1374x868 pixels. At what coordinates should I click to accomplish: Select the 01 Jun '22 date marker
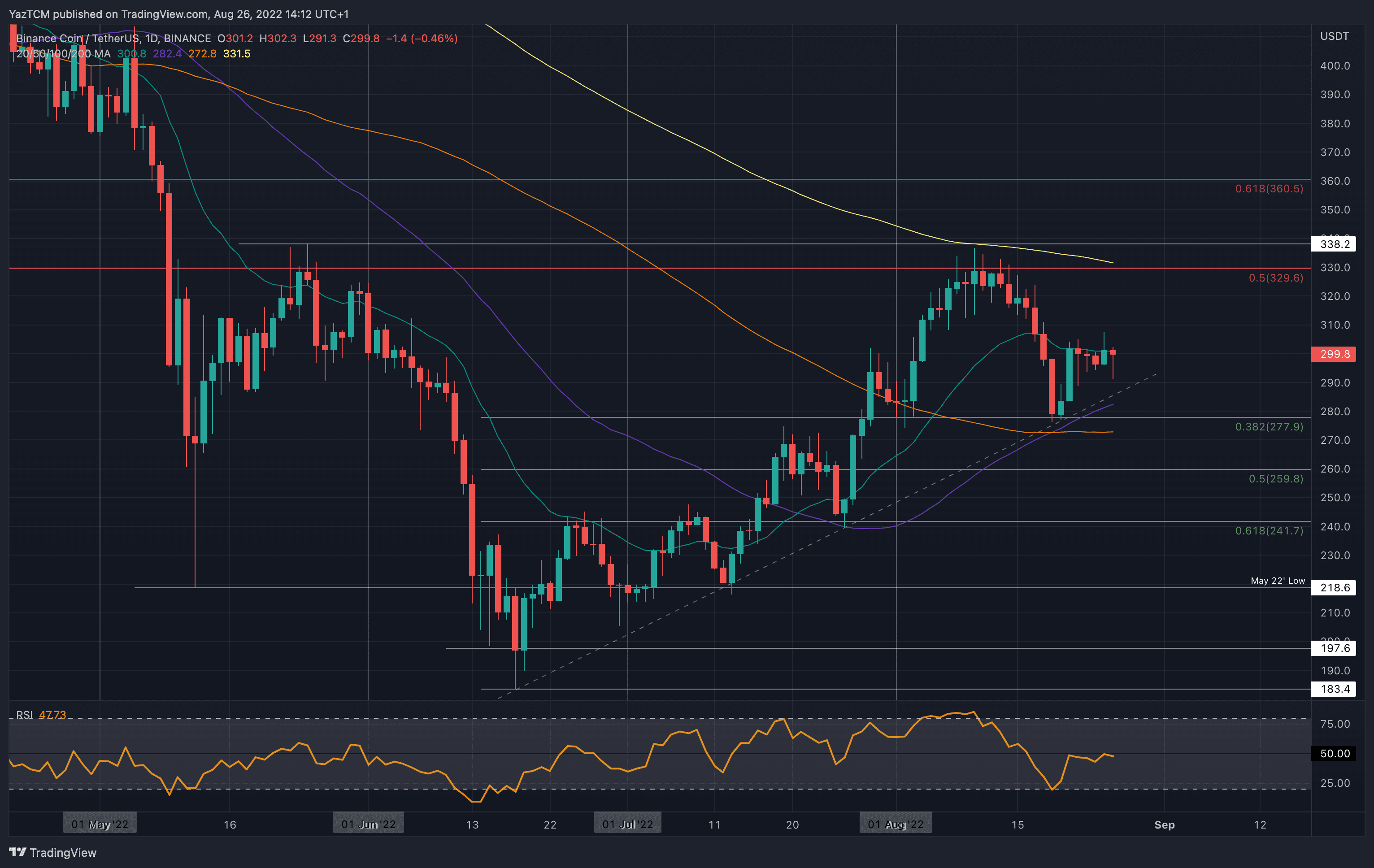coord(368,824)
